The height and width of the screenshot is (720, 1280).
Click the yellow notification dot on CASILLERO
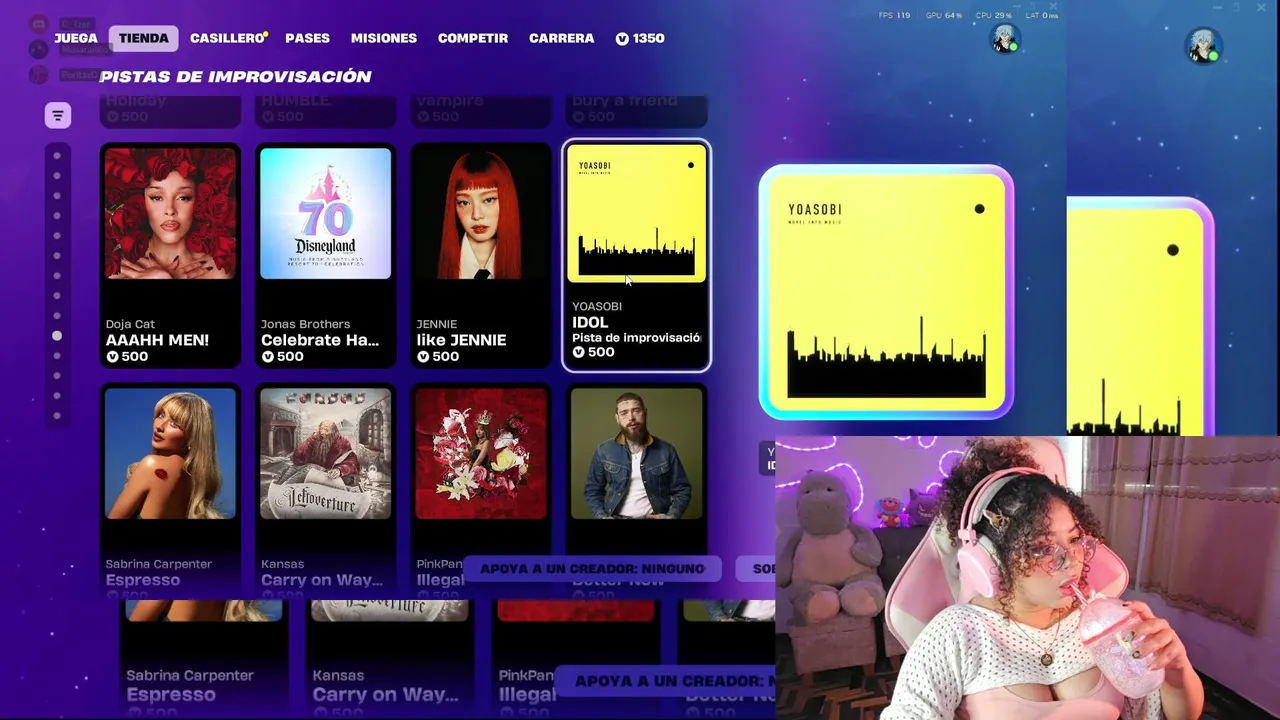coord(265,34)
